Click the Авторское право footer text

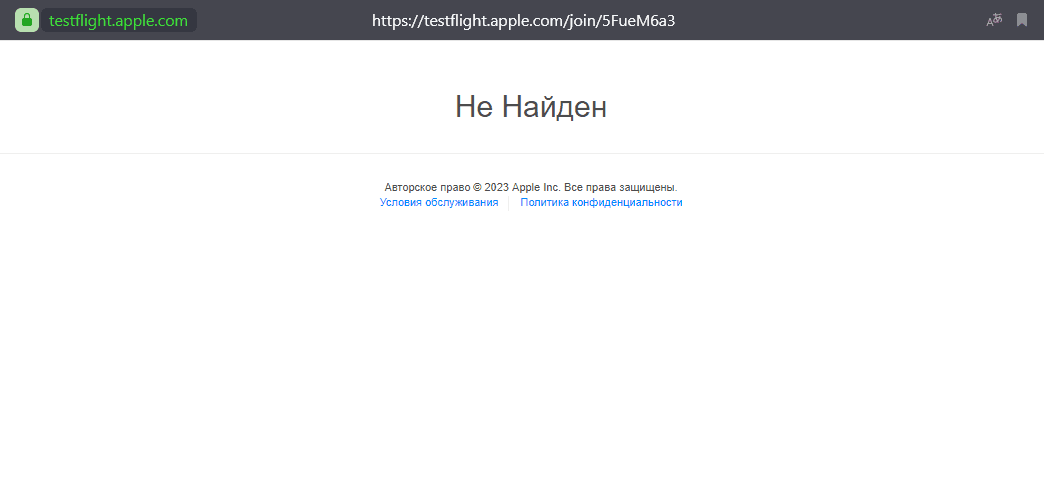[x=427, y=187]
